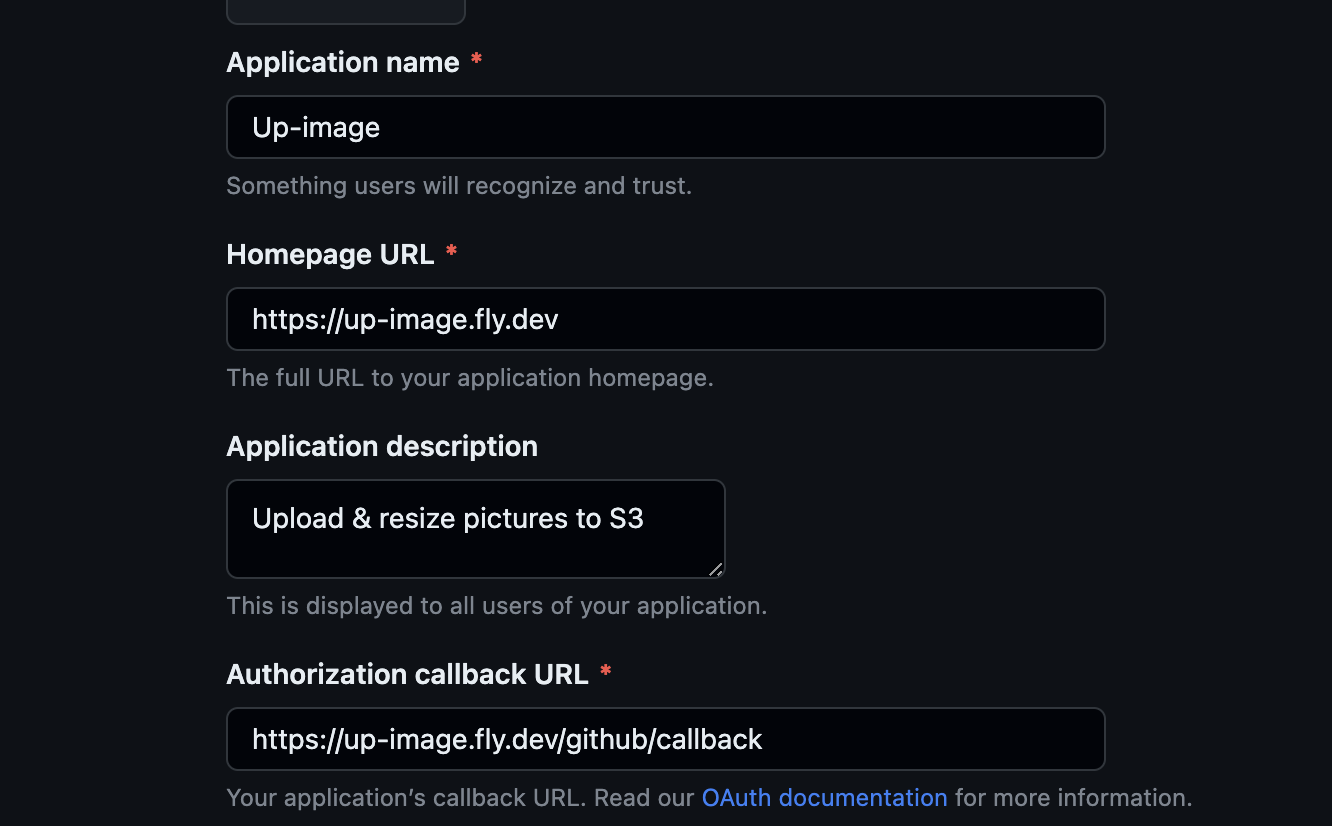Click the helper text "Something users will recognize and trust"
The height and width of the screenshot is (826, 1332).
459,185
